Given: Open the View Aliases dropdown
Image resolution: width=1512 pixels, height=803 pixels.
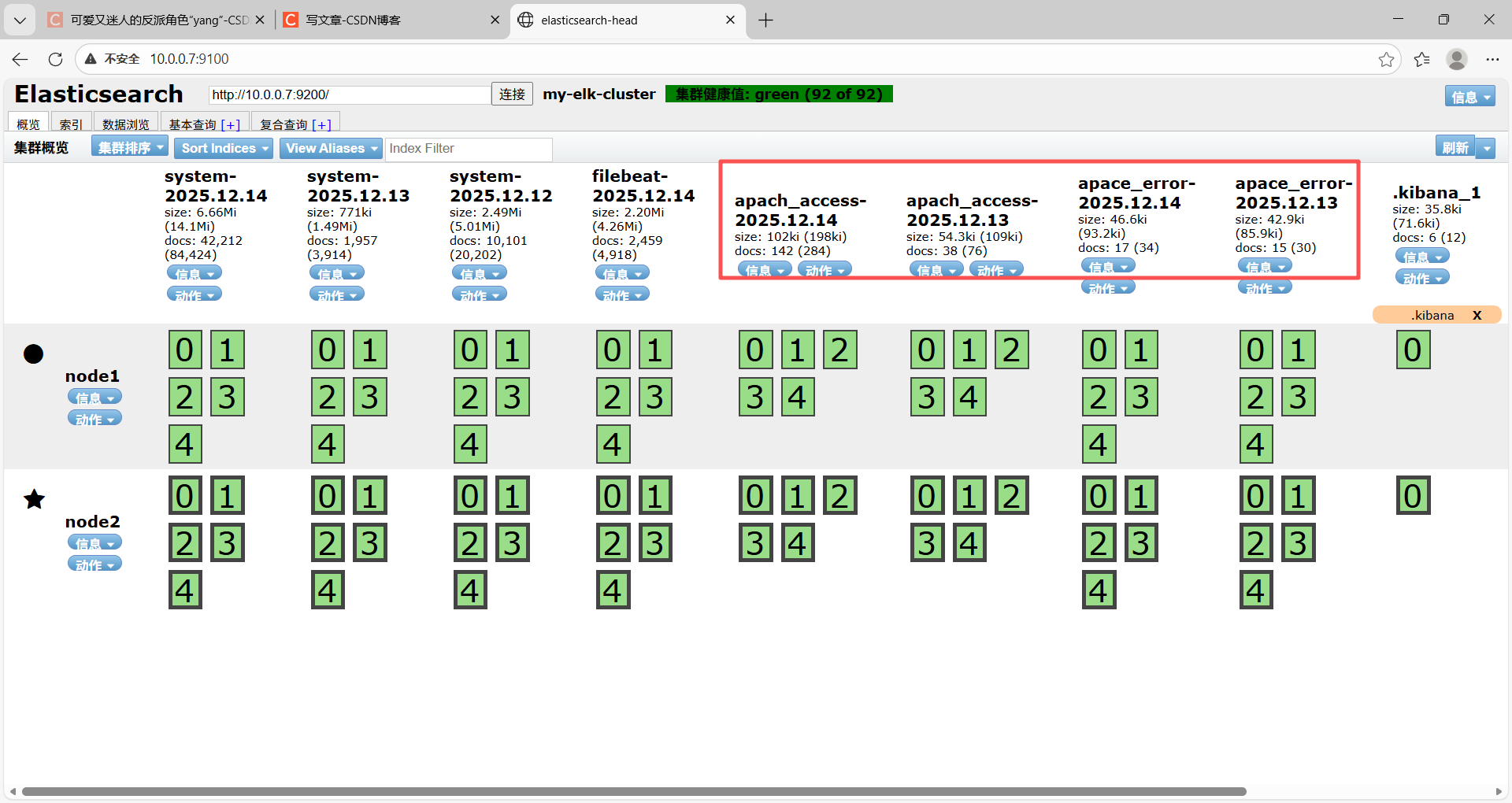Looking at the screenshot, I should pos(331,148).
